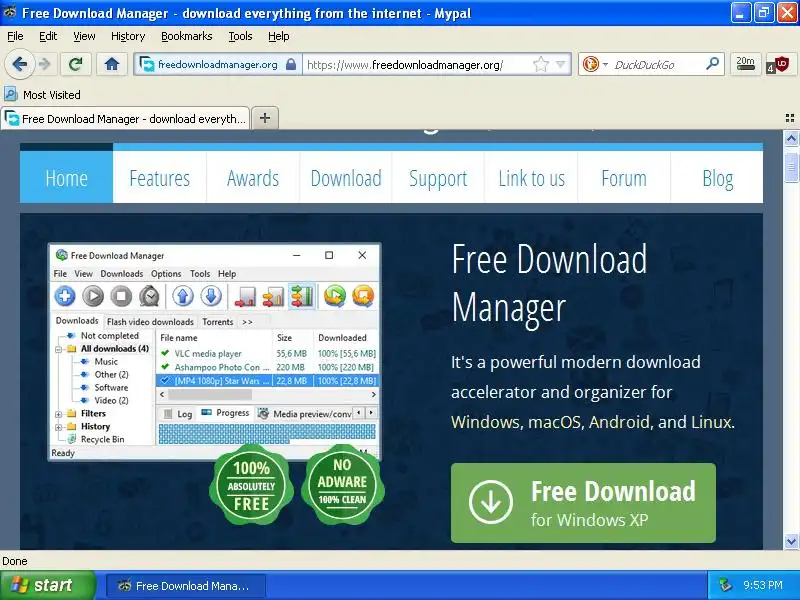
Task: Open the home page via house icon
Action: click(112, 64)
